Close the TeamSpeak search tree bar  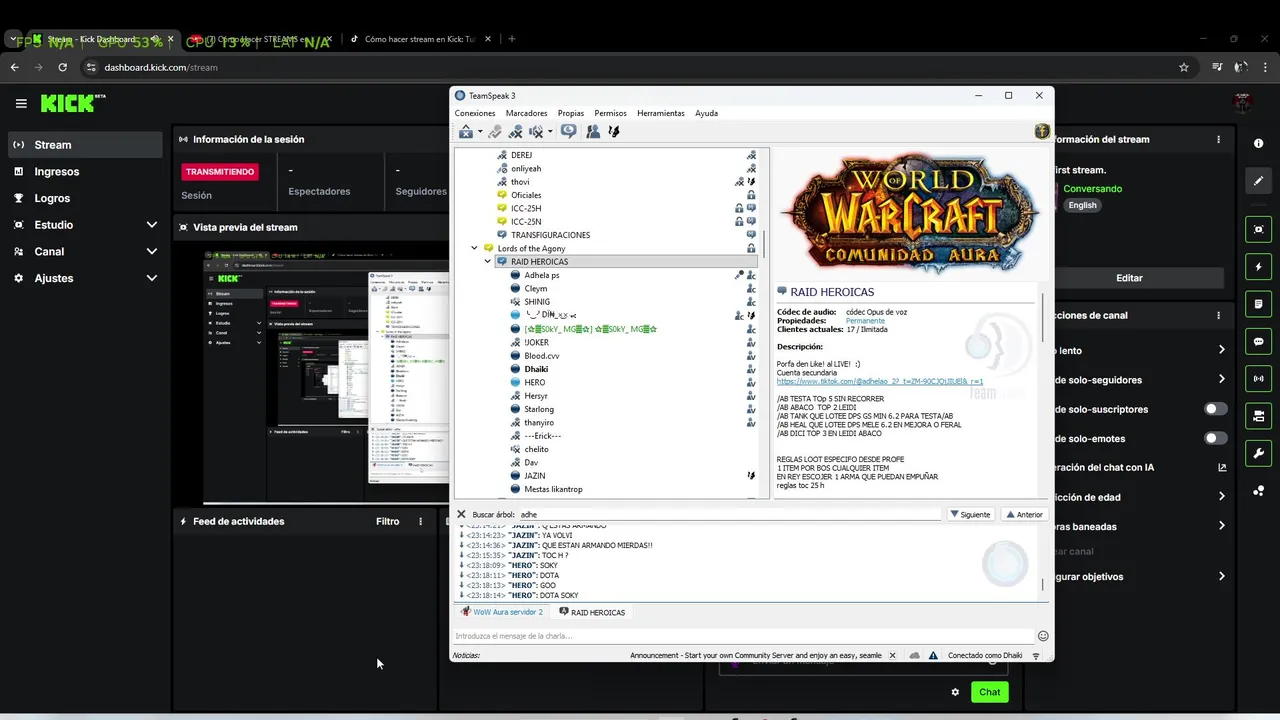tap(461, 514)
